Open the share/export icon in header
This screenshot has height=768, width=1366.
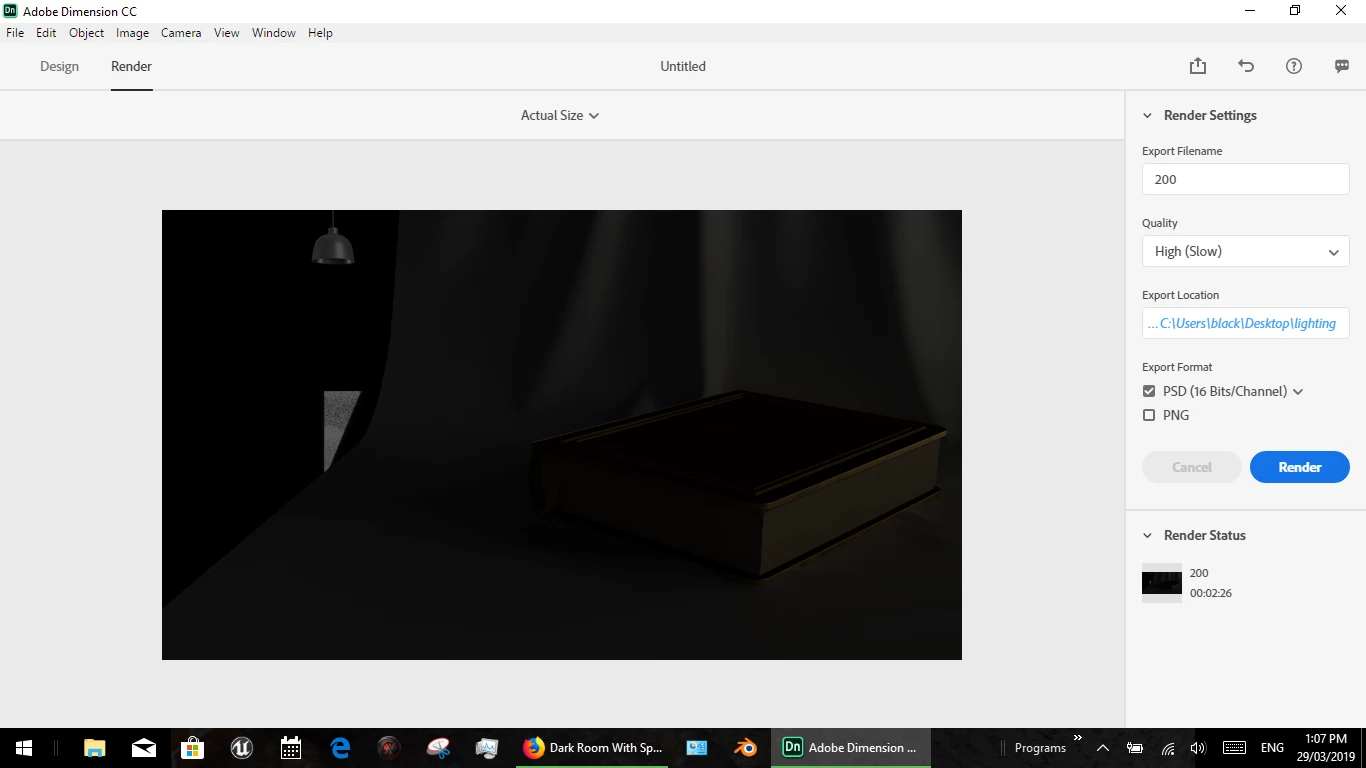click(1198, 66)
